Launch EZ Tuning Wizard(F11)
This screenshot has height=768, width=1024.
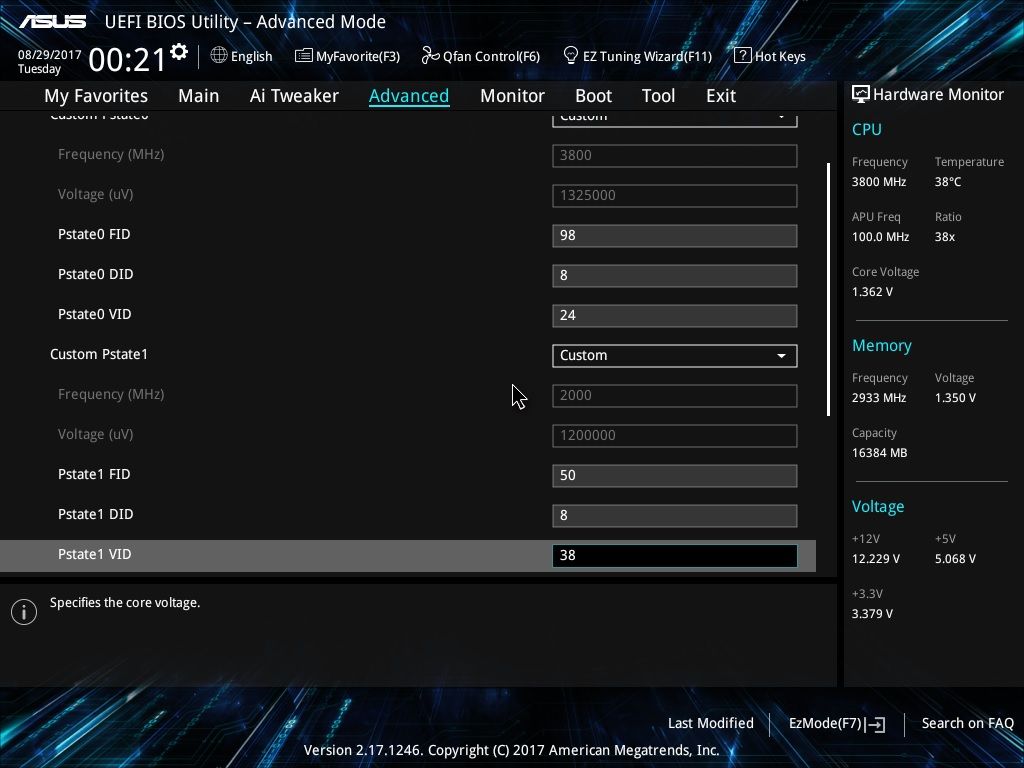pos(637,56)
